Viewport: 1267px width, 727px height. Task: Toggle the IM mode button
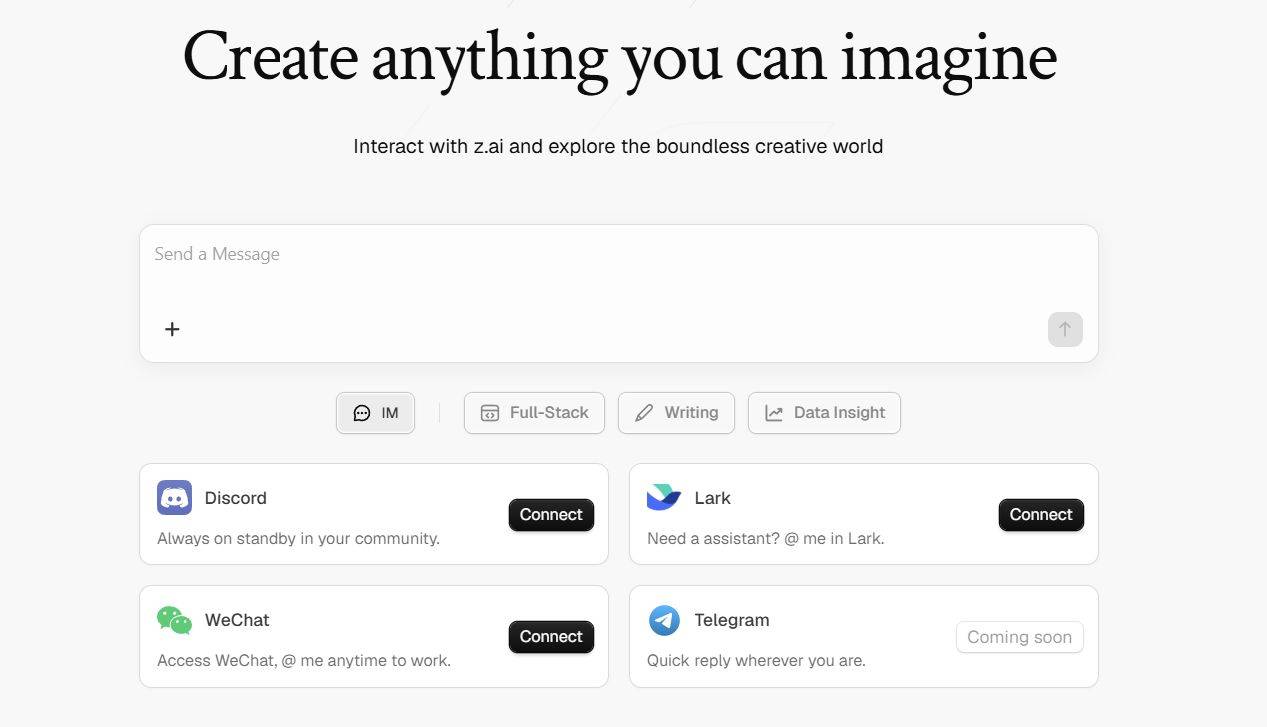pyautogui.click(x=375, y=413)
